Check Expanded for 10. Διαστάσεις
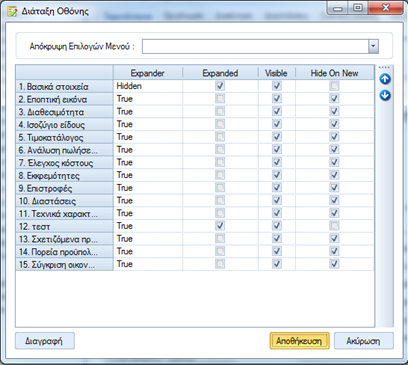The width and height of the screenshot is (408, 365). (220, 200)
